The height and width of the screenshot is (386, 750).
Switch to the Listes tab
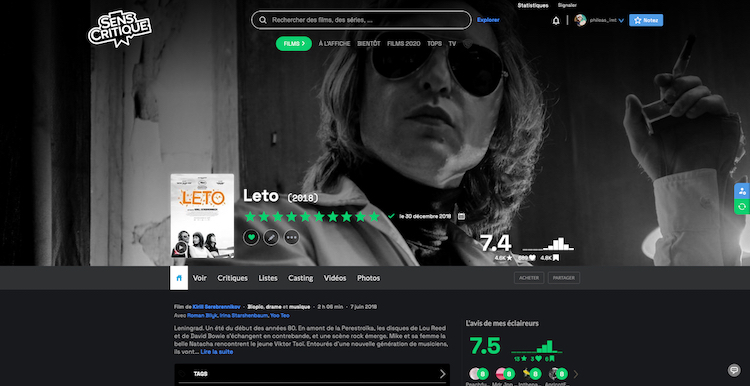pos(268,278)
